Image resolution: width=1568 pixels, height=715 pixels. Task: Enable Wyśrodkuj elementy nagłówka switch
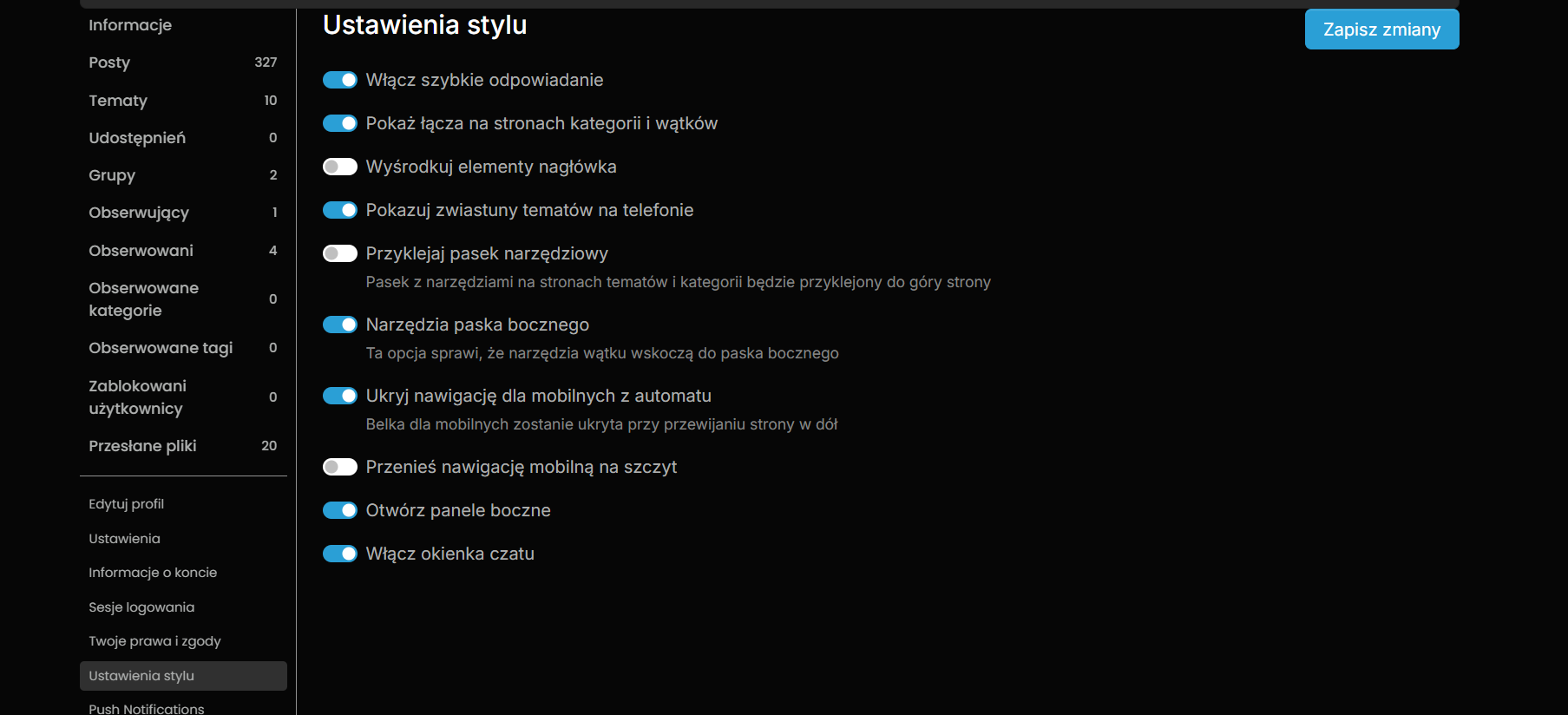[x=340, y=167]
